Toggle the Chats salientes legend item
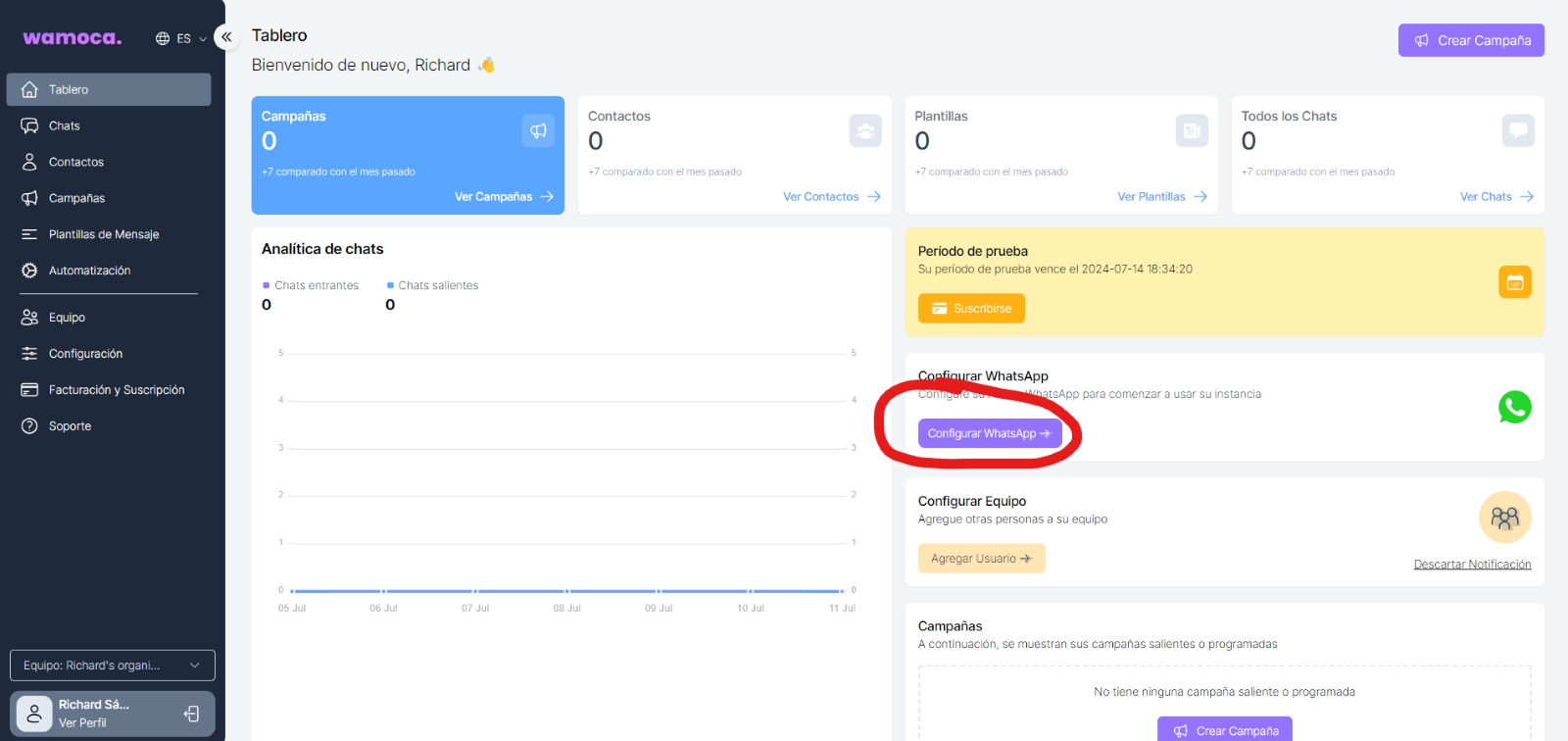 (433, 285)
